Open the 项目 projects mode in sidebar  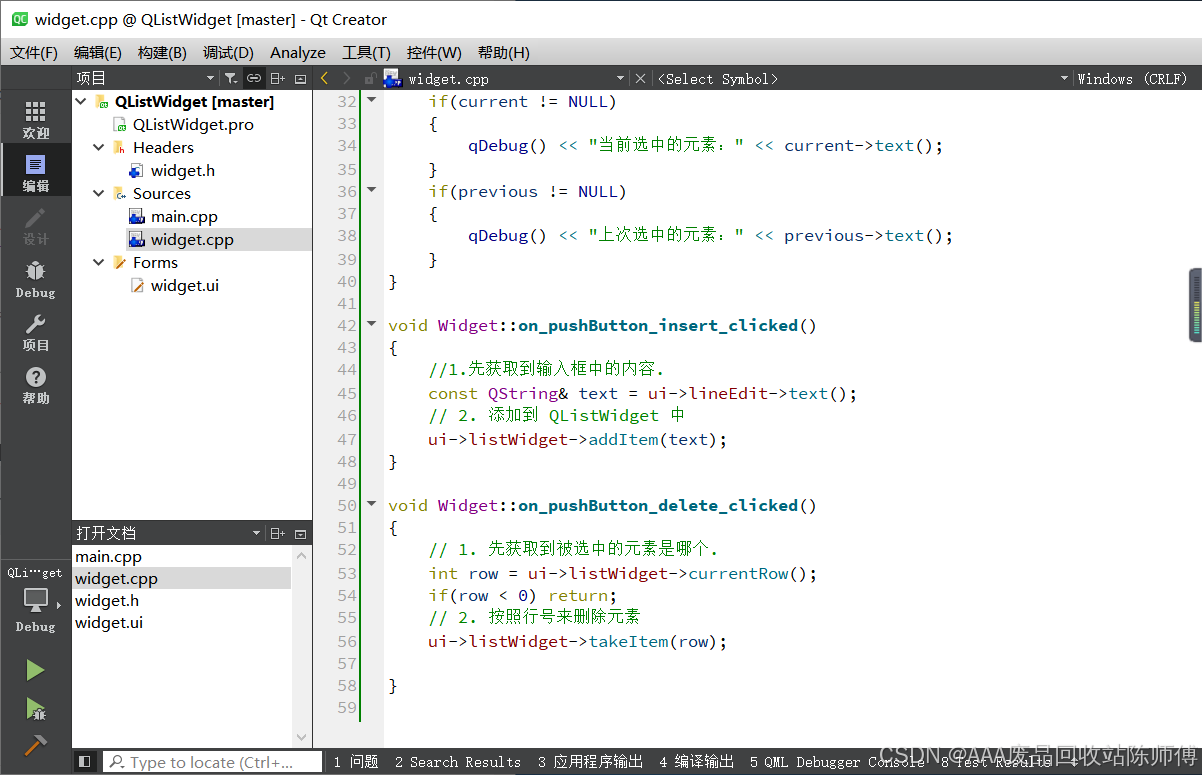[35, 332]
